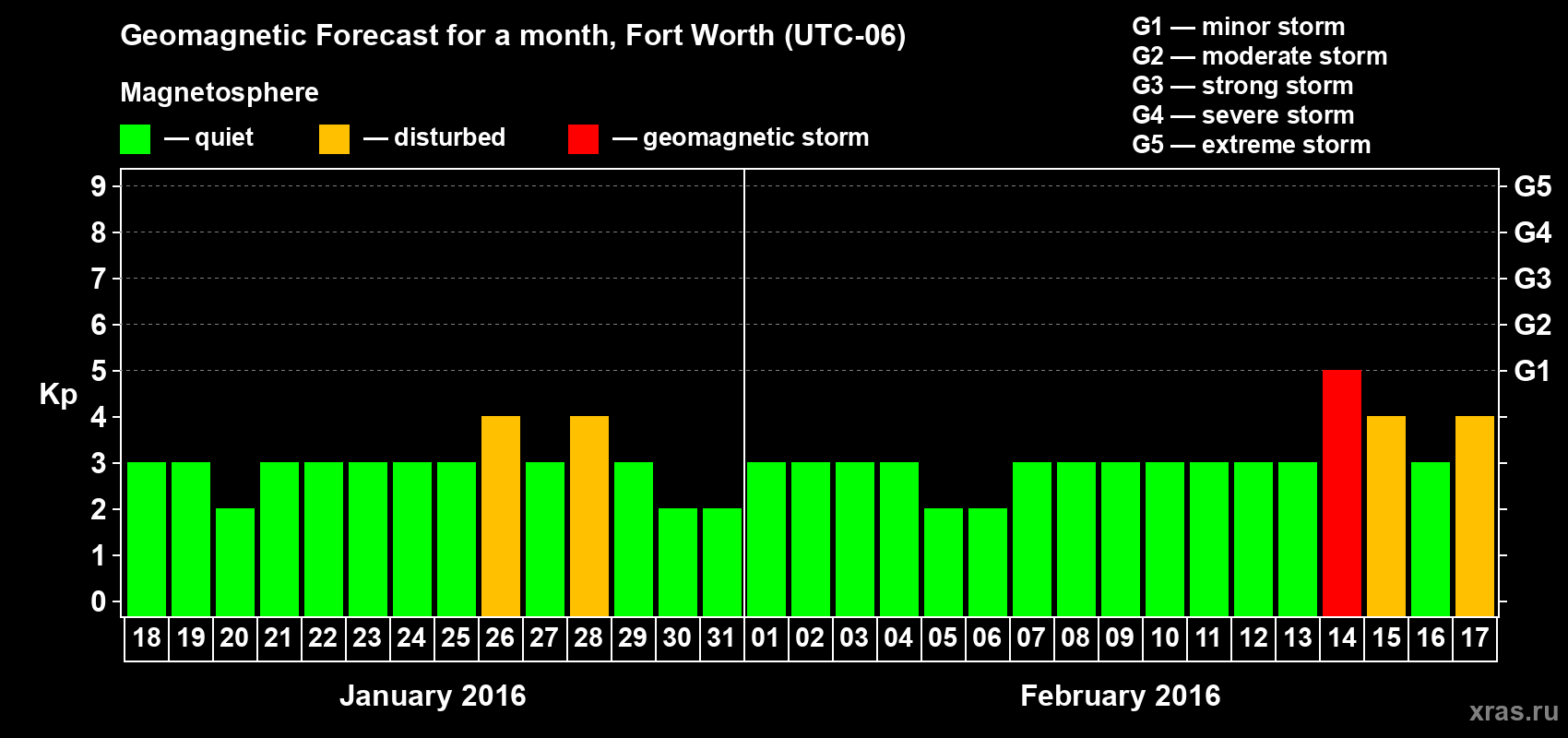This screenshot has width=1568, height=738.
Task: Click the Kp value 9 axis label
Action: [x=99, y=186]
